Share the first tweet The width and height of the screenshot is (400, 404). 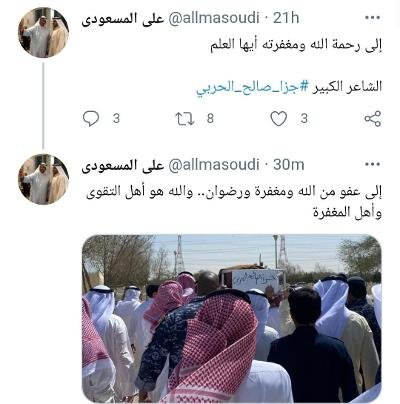[372, 119]
